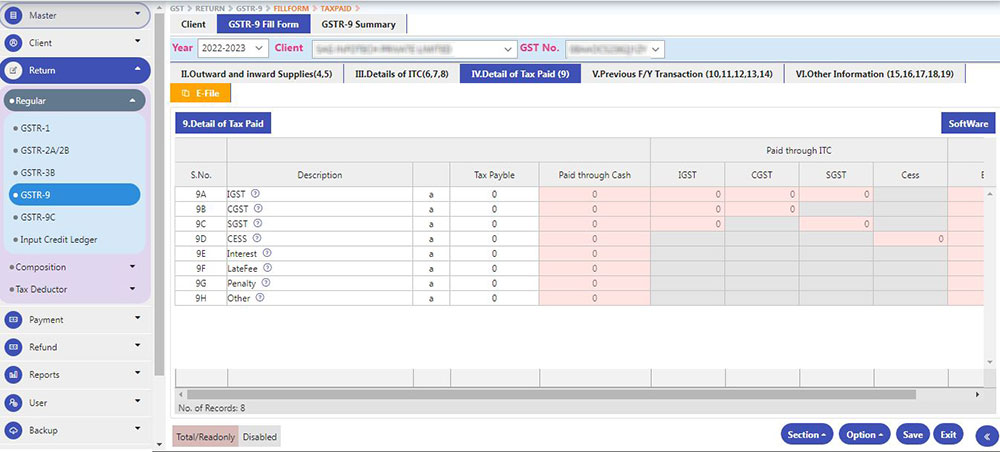
Task: Open III.Details of ITC(6,7,8) tab
Action: click(x=400, y=74)
